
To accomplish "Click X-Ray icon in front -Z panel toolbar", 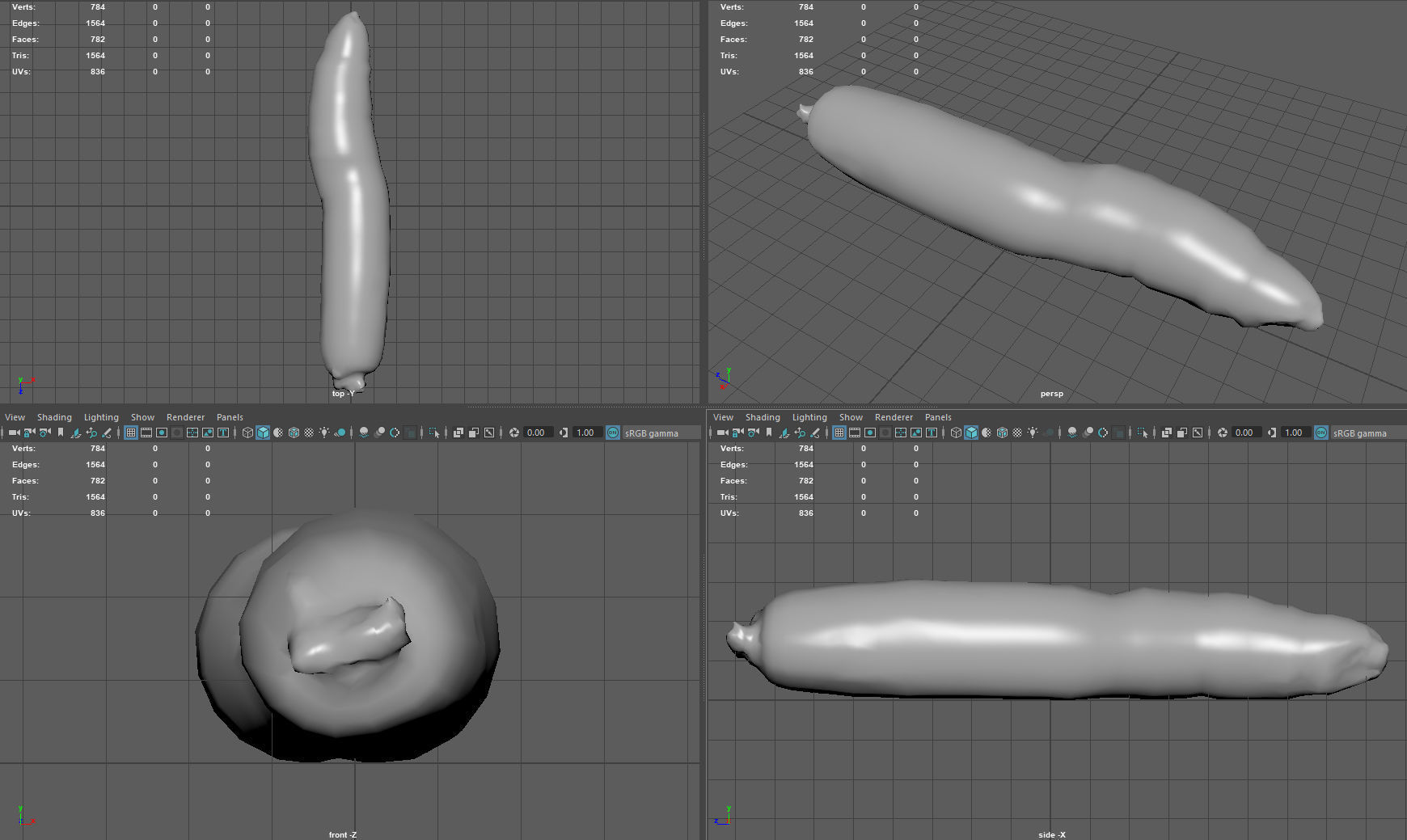I will tap(458, 433).
